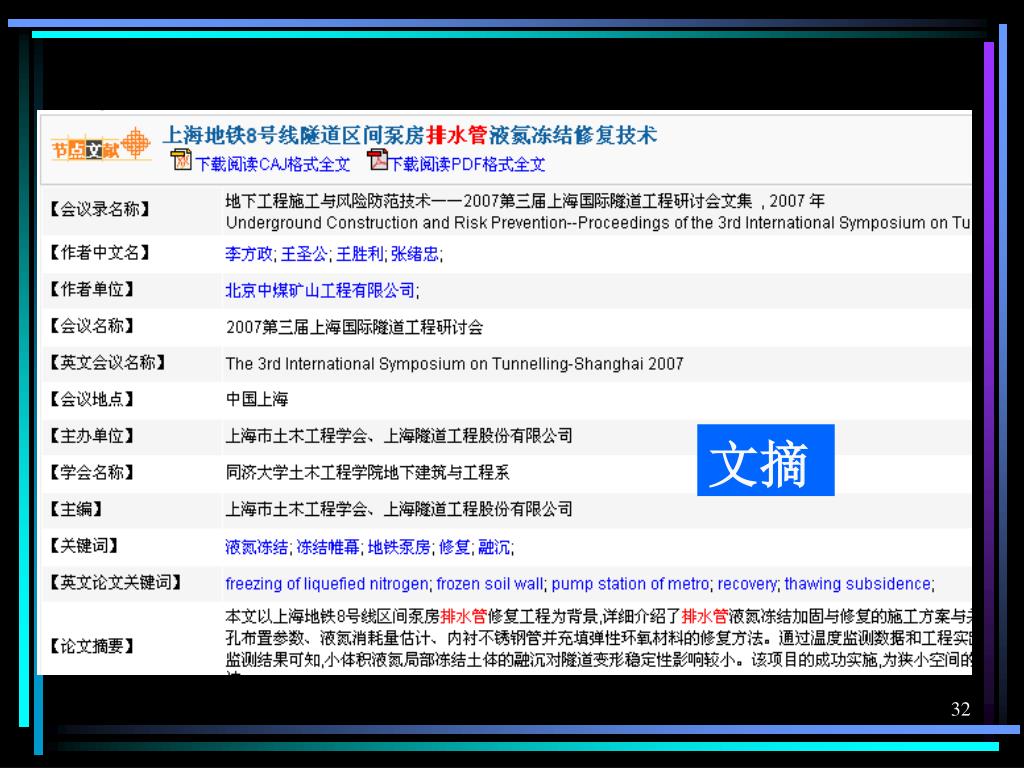Click location value 中国上海
The image size is (1024, 768).
coord(257,399)
